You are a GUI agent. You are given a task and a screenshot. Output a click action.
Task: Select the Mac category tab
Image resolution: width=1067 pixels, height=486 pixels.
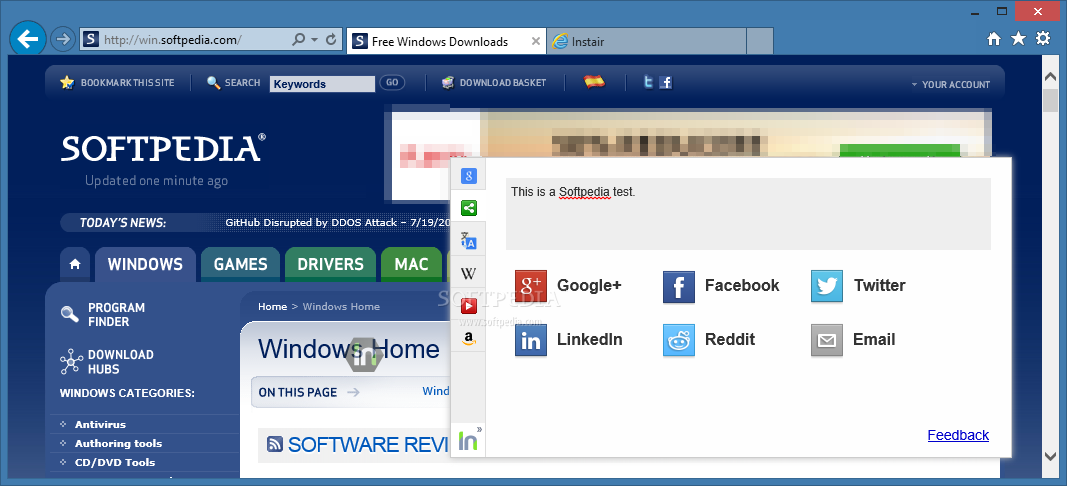pyautogui.click(x=412, y=264)
